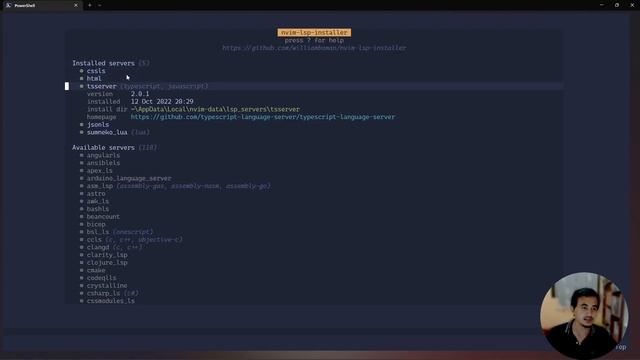Screen dimensions: 640x360
Task: Close the terminal window
Action: pyautogui.click(x=632, y=5)
